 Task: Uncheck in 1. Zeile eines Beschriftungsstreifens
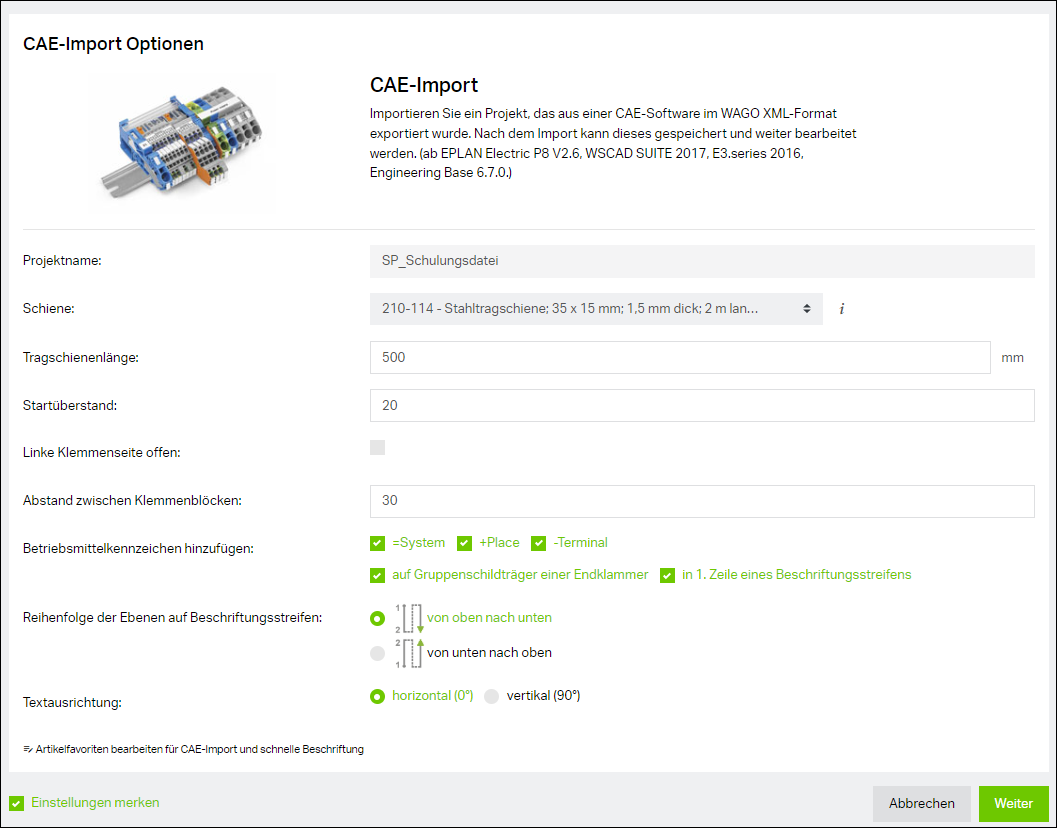(666, 576)
